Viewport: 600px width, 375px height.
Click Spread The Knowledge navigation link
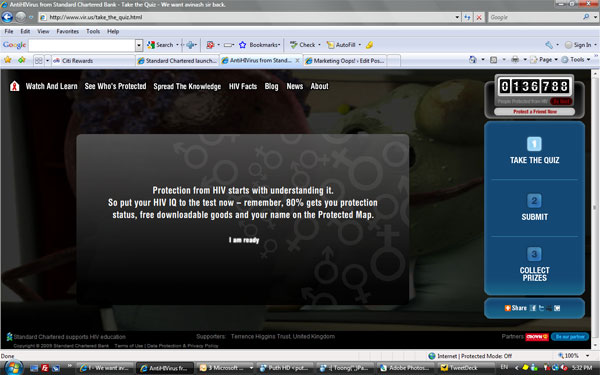[x=187, y=86]
